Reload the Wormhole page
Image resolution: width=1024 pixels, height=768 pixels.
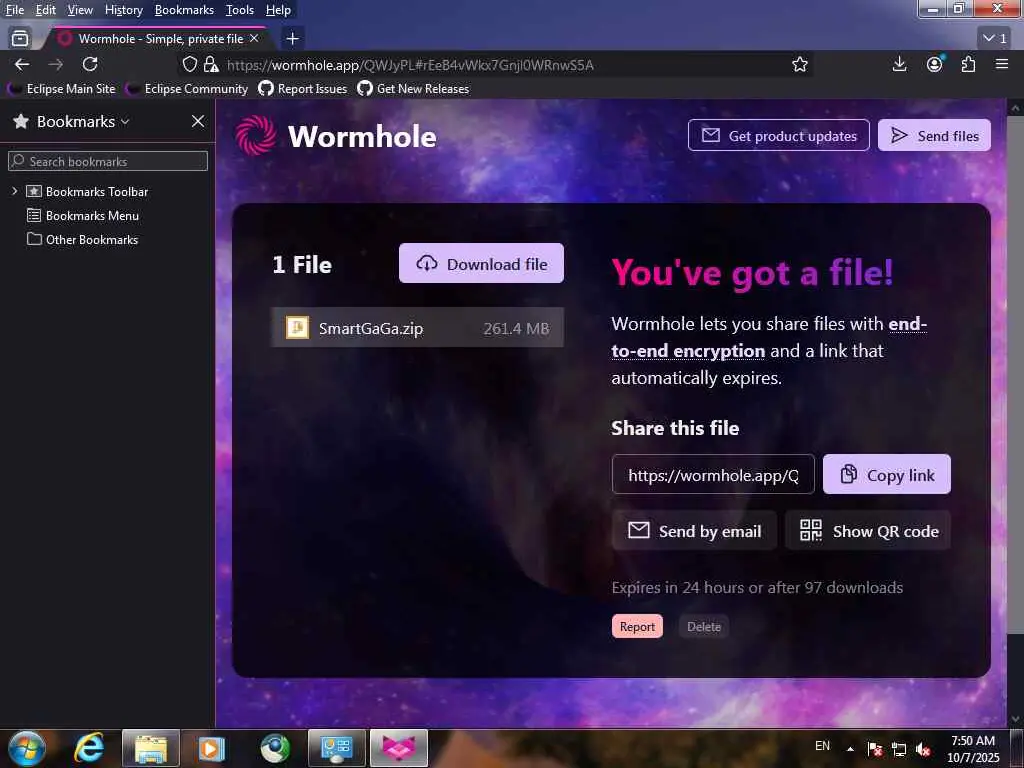pyautogui.click(x=90, y=64)
